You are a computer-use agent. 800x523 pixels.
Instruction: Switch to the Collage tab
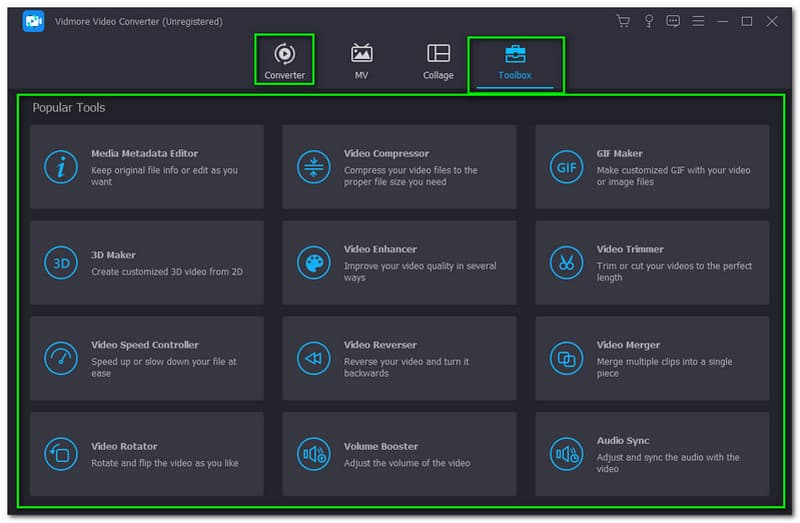click(438, 61)
